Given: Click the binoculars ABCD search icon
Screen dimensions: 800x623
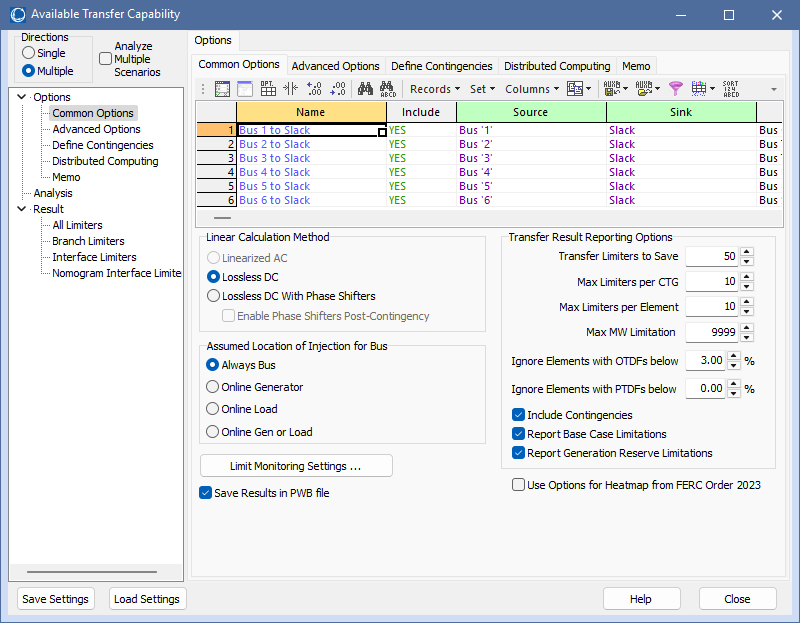Looking at the screenshot, I should point(388,89).
